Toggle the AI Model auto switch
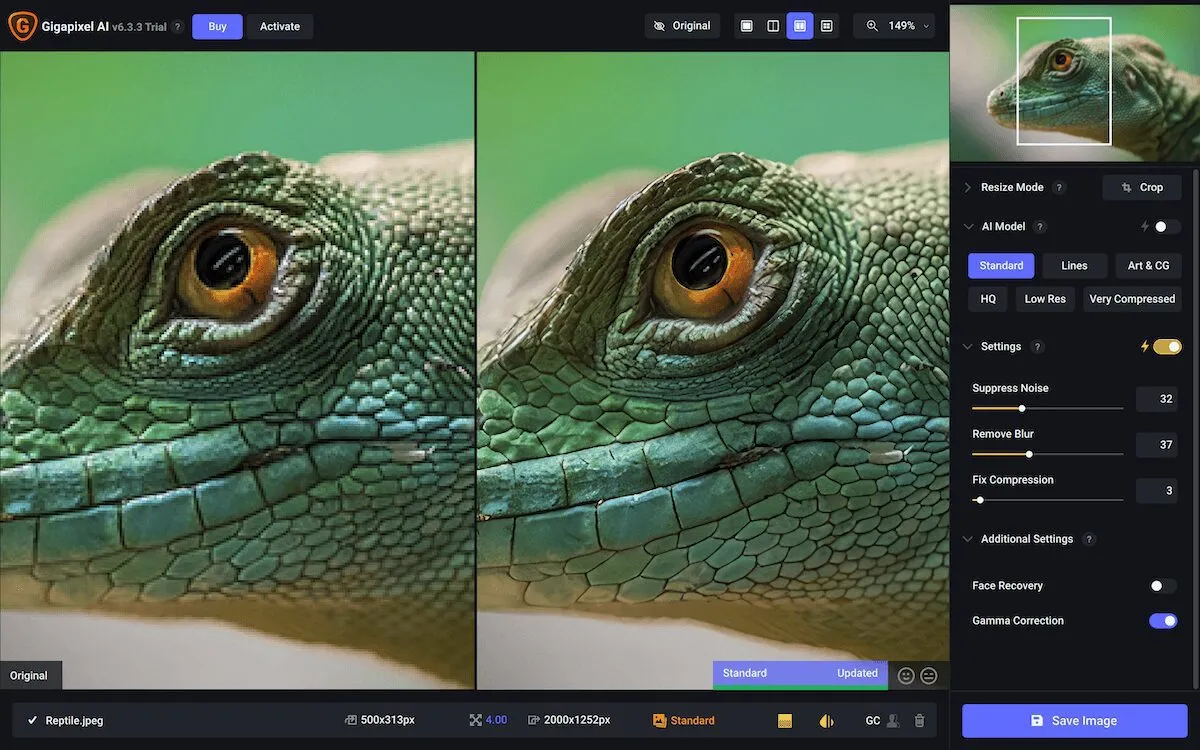The height and width of the screenshot is (750, 1200). [1163, 226]
